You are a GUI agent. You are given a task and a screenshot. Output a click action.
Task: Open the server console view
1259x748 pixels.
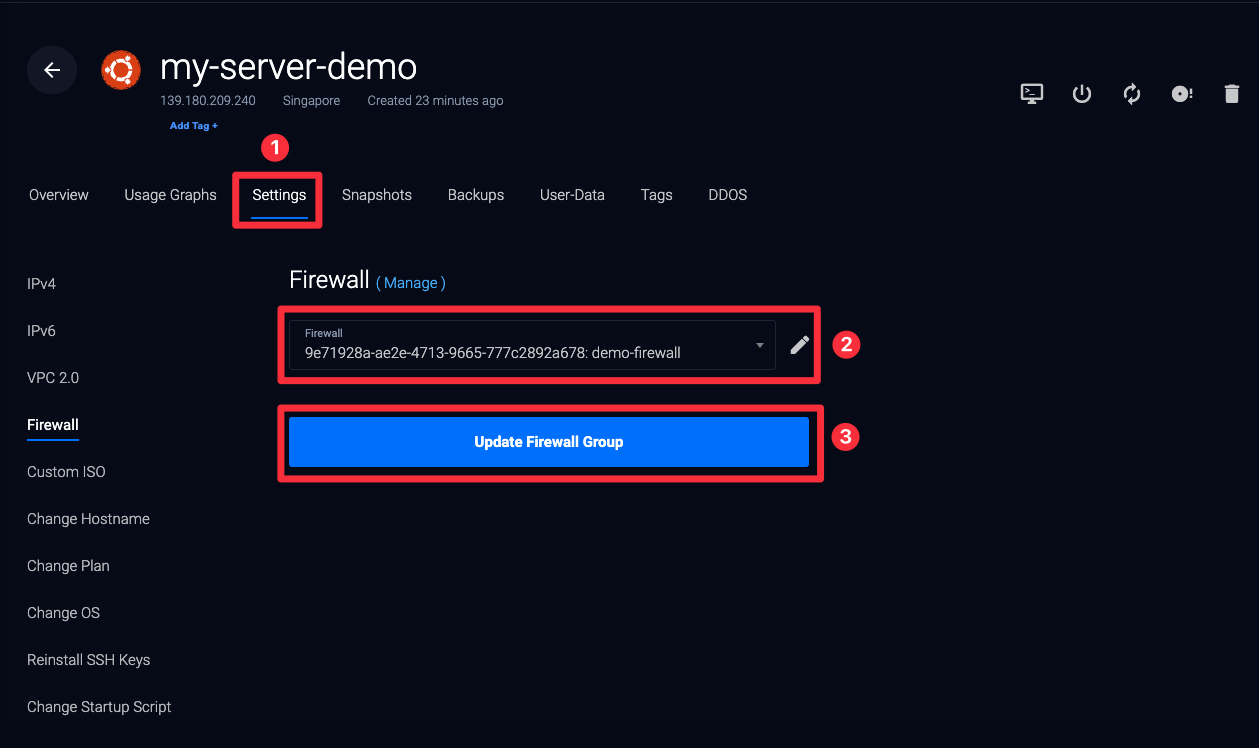click(x=1032, y=94)
